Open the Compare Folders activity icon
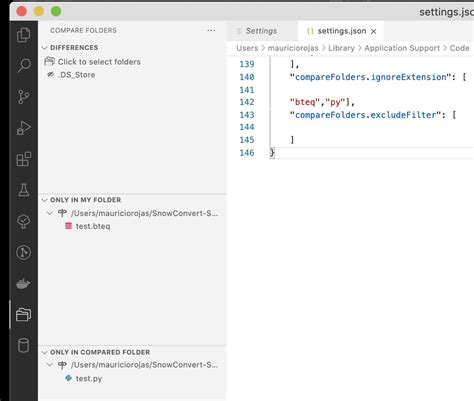Screen dimensions: 474x401 [x=23, y=314]
